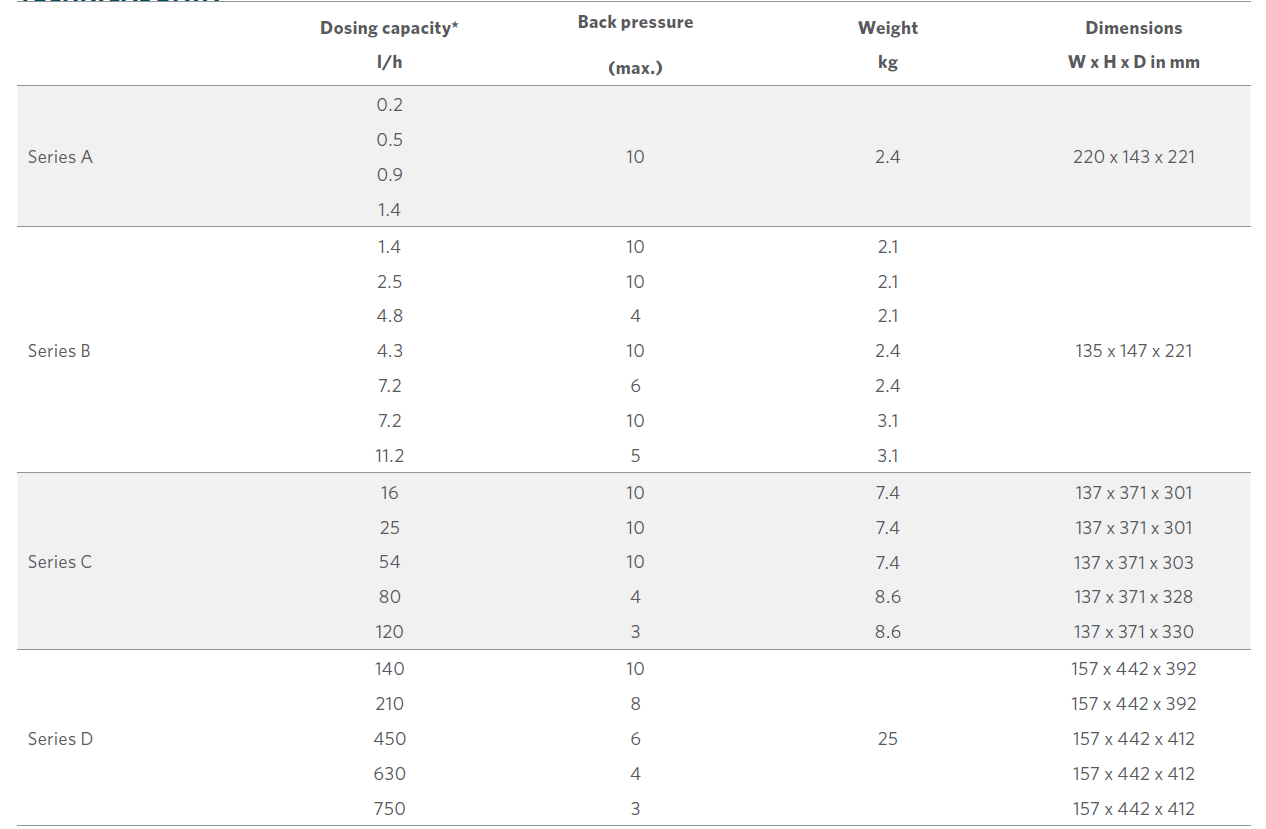Click the Dimensions column header
This screenshot has width=1266, height=829.
(x=1134, y=44)
